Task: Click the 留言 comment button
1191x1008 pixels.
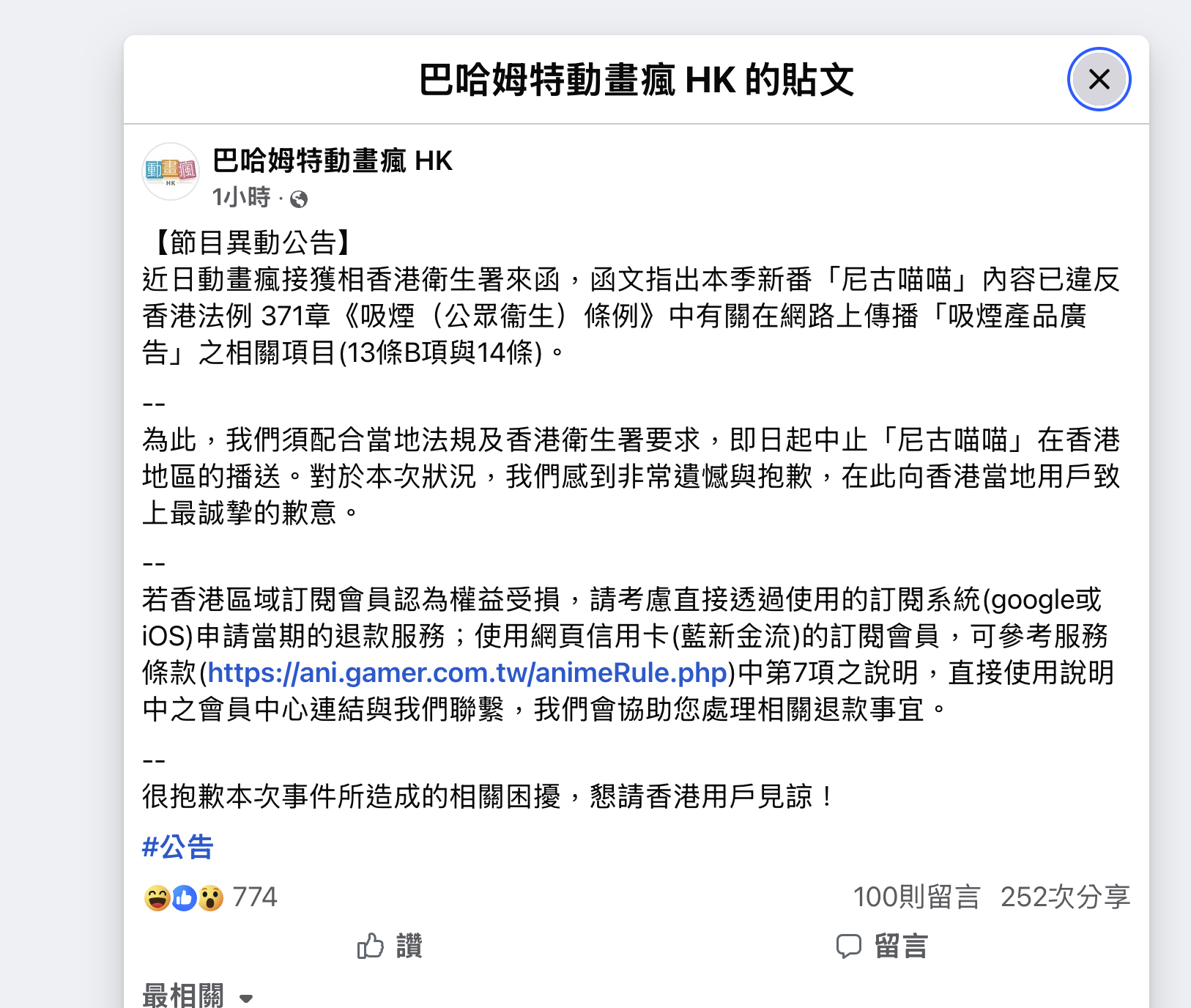Action: [x=883, y=946]
